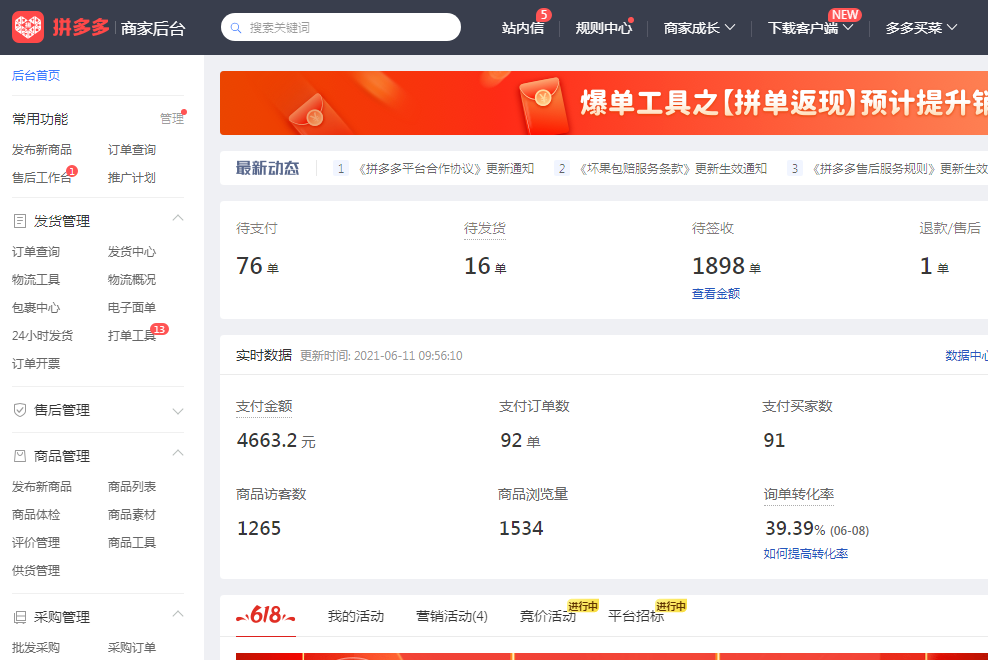Open 推广计划 shortcut
This screenshot has height=660, width=988.
pyautogui.click(x=132, y=178)
